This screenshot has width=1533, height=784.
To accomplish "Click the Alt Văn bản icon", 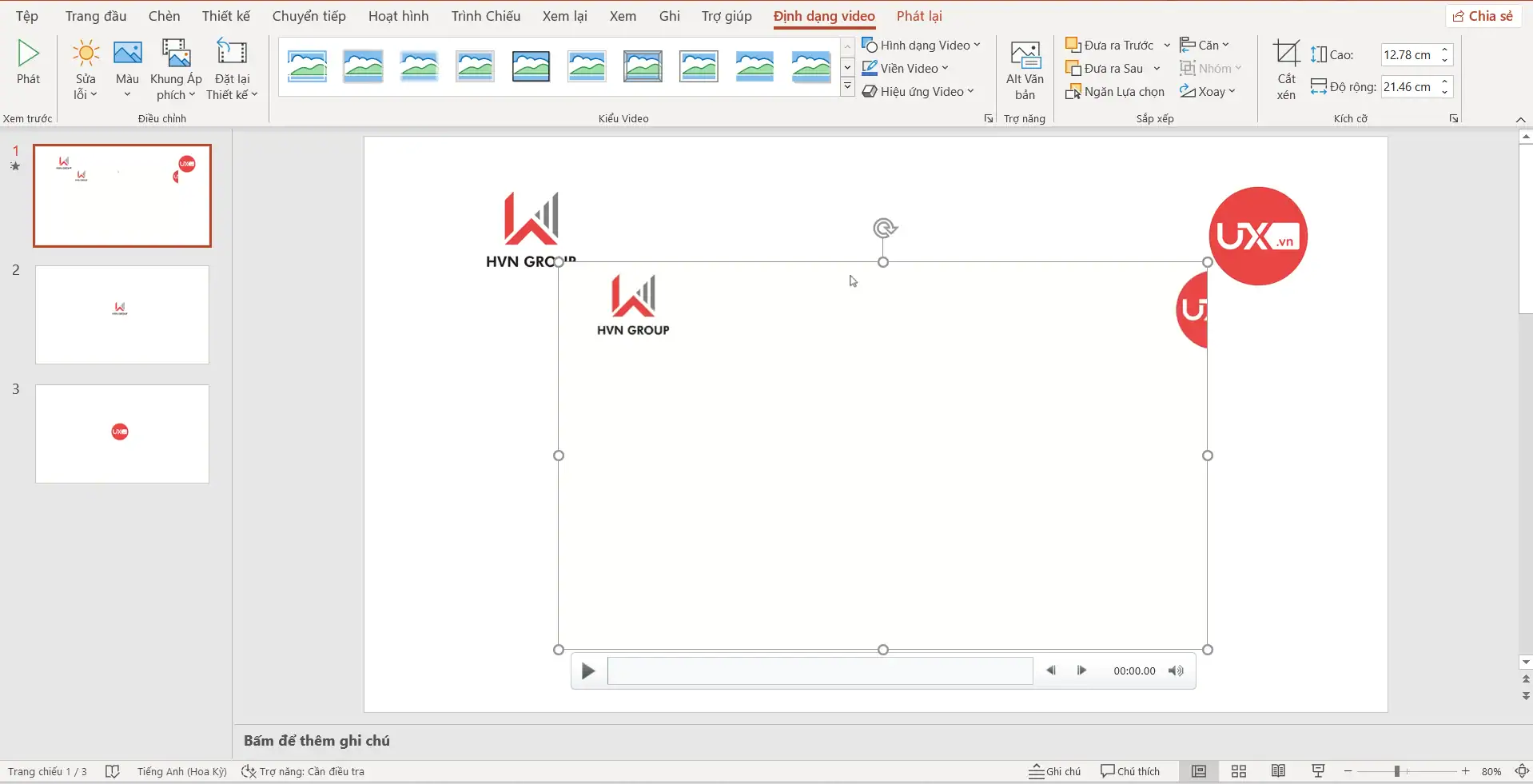I will pos(1025,56).
